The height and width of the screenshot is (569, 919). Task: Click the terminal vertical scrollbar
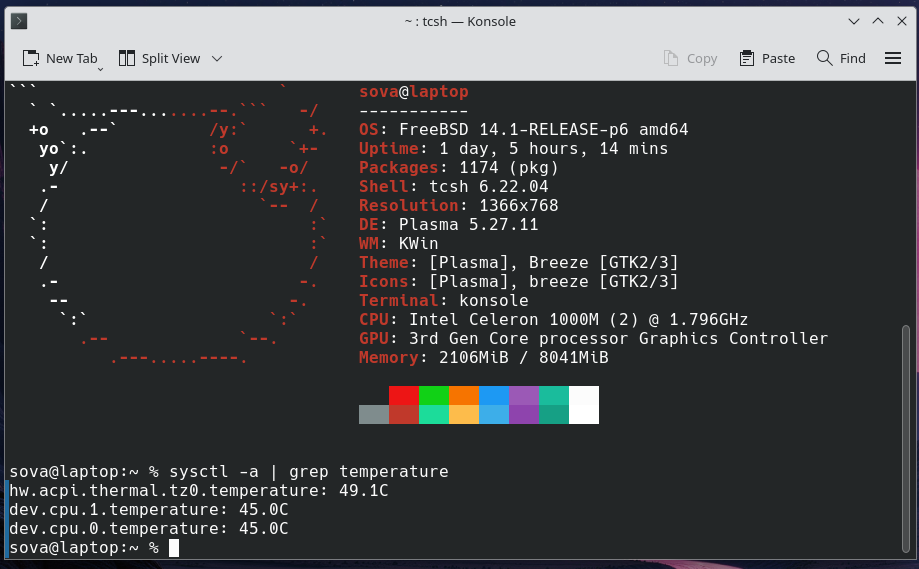(x=906, y=439)
